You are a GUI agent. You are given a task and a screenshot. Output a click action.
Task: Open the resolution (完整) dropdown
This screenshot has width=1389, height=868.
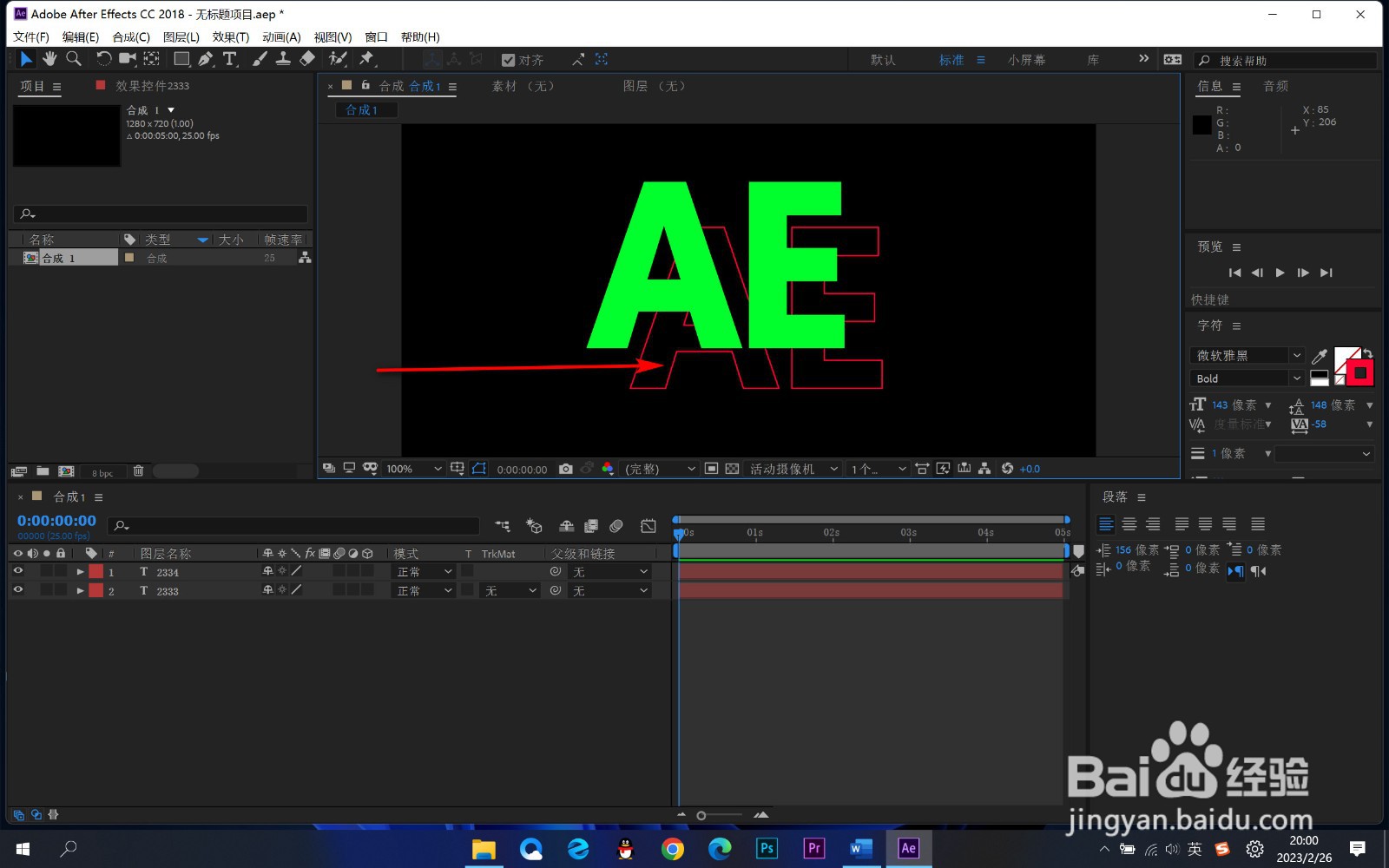[660, 469]
